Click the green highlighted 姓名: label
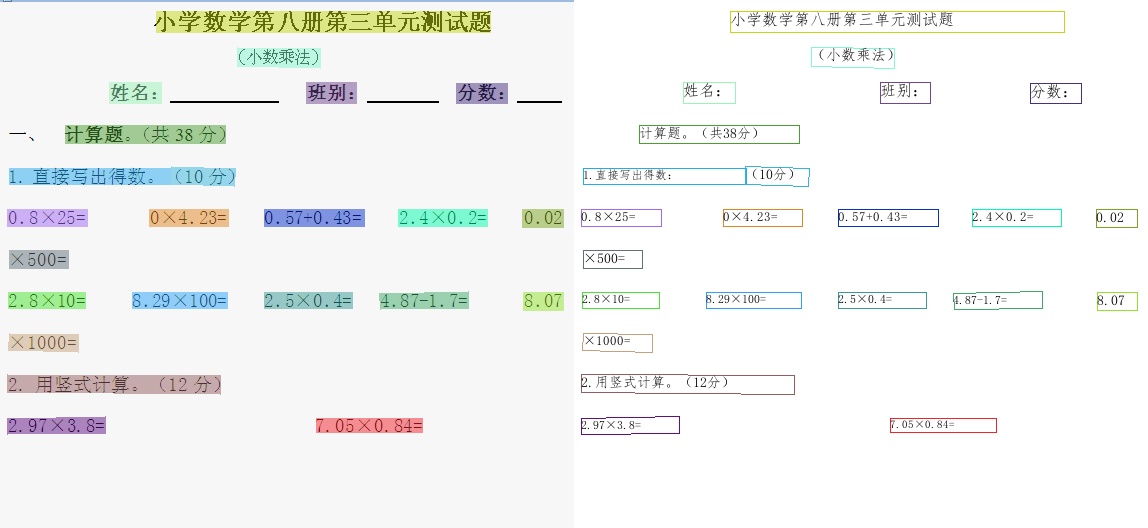 136,93
